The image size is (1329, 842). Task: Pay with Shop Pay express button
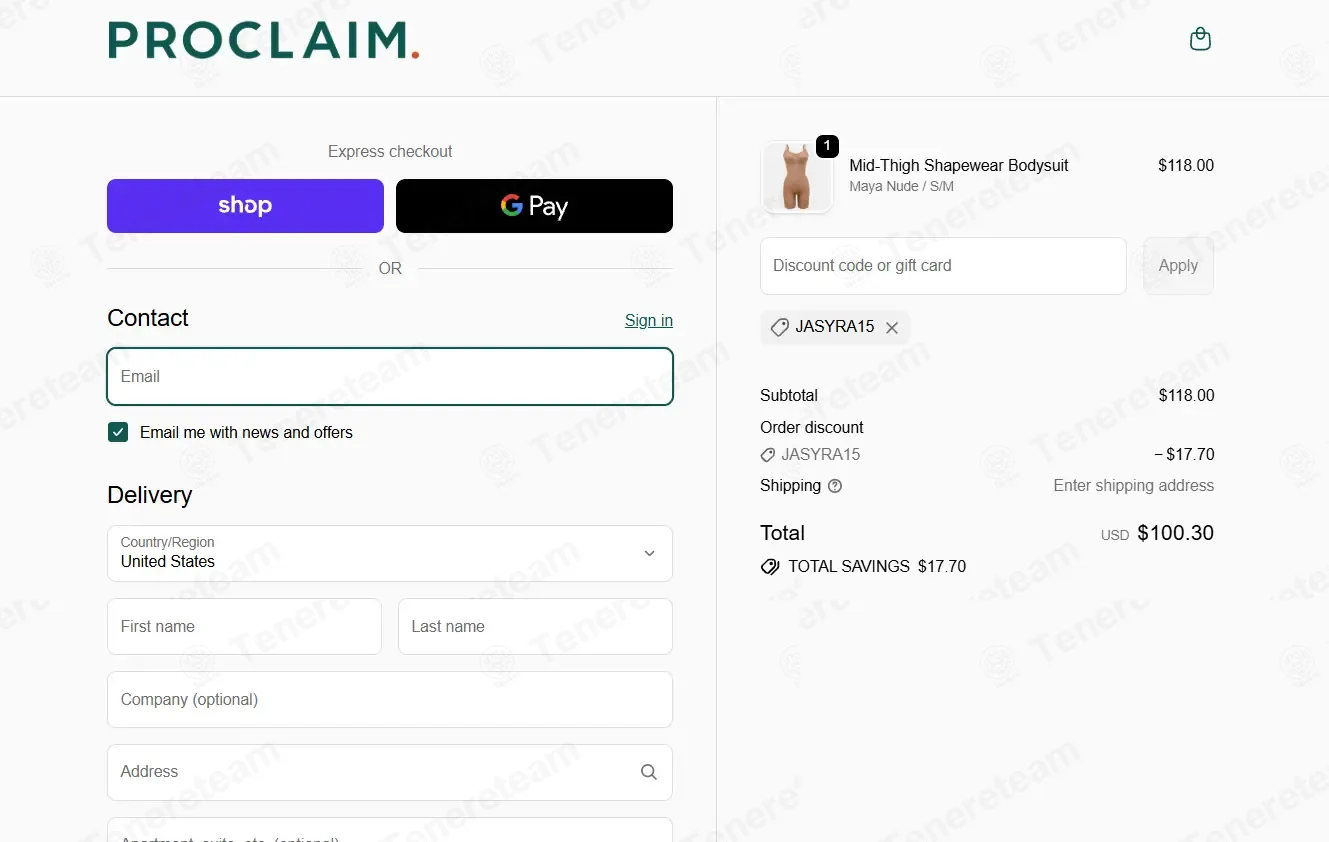(245, 206)
